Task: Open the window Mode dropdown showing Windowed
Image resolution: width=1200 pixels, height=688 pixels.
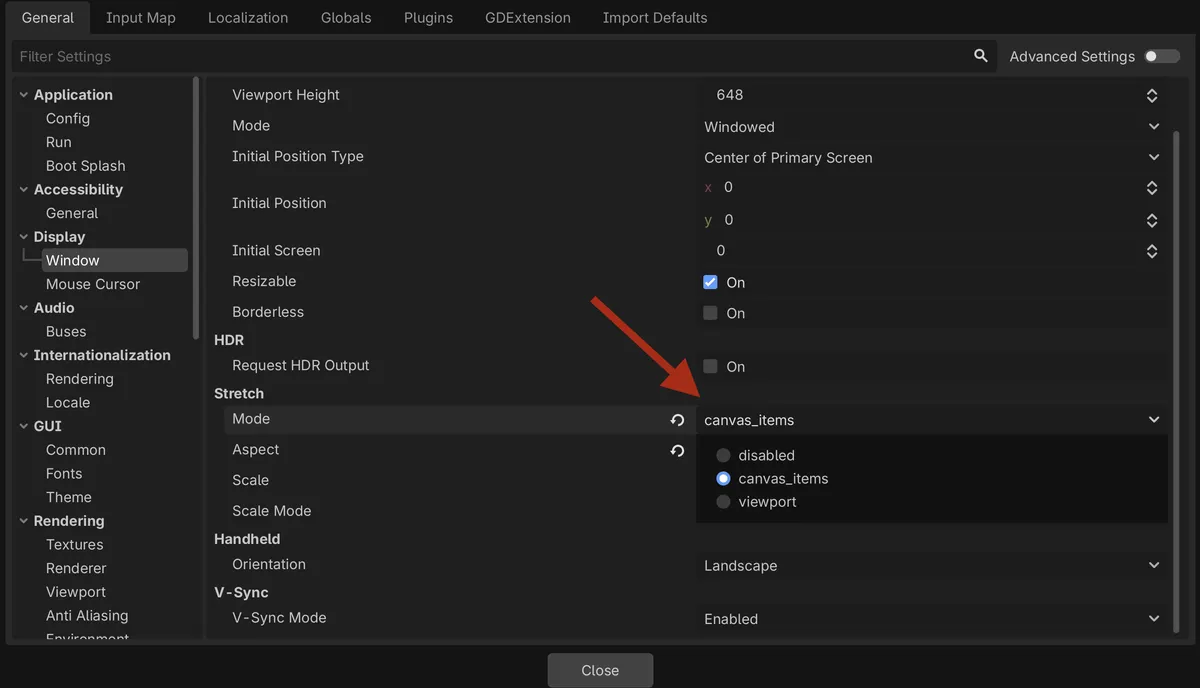Action: [932, 127]
